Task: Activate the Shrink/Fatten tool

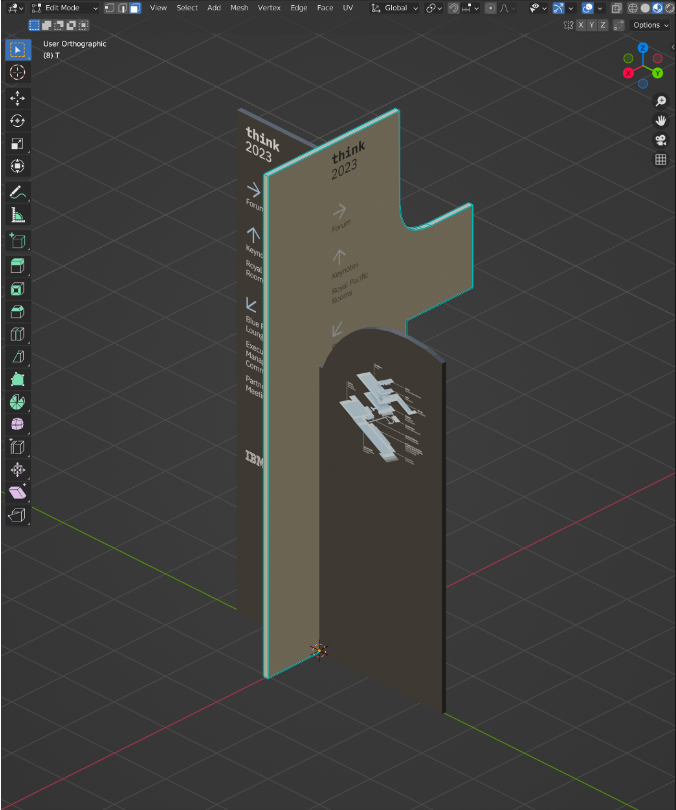Action: [x=18, y=470]
